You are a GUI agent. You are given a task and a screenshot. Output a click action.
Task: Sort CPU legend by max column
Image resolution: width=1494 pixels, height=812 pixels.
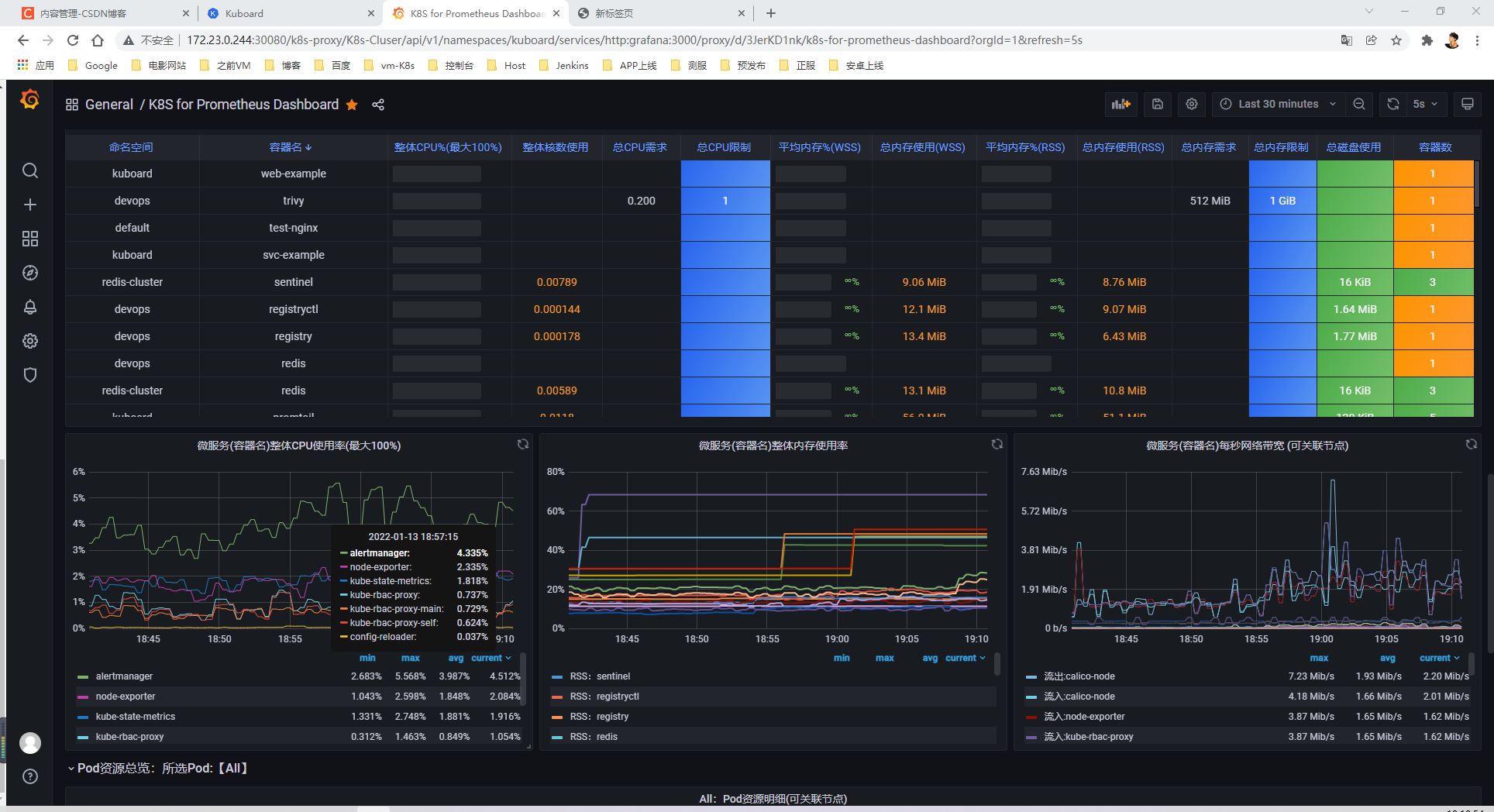(411, 658)
